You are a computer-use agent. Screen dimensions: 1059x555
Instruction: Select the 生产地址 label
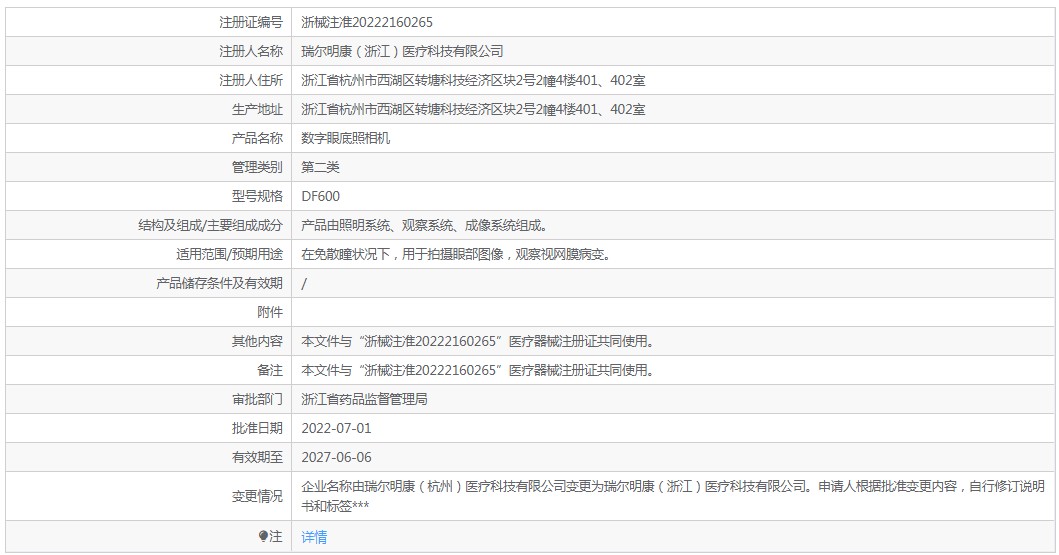tap(257, 109)
